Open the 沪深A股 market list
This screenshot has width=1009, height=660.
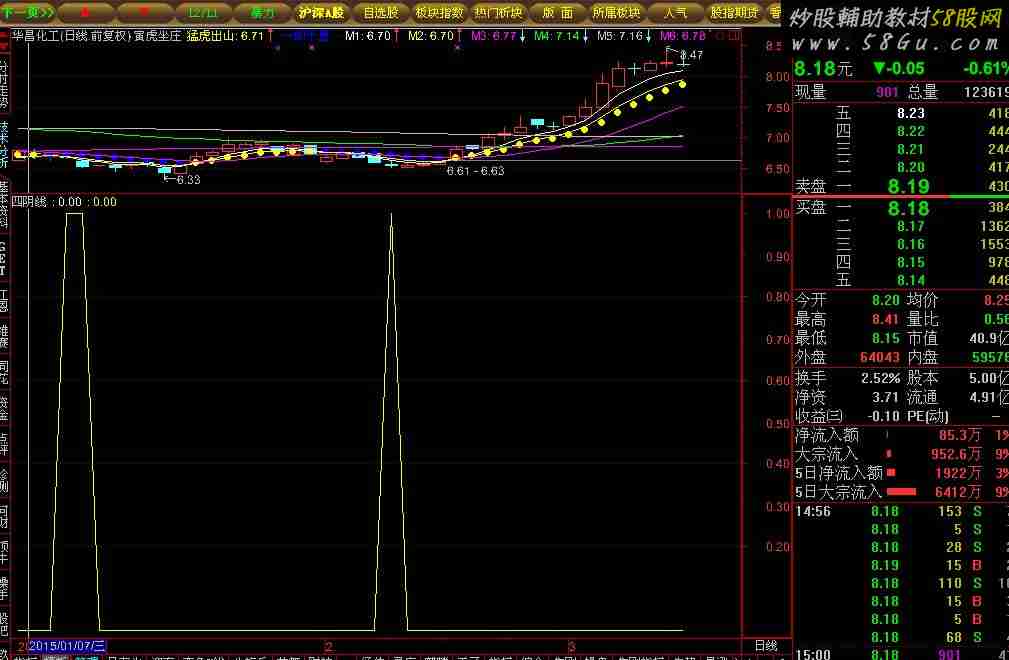tap(320, 13)
